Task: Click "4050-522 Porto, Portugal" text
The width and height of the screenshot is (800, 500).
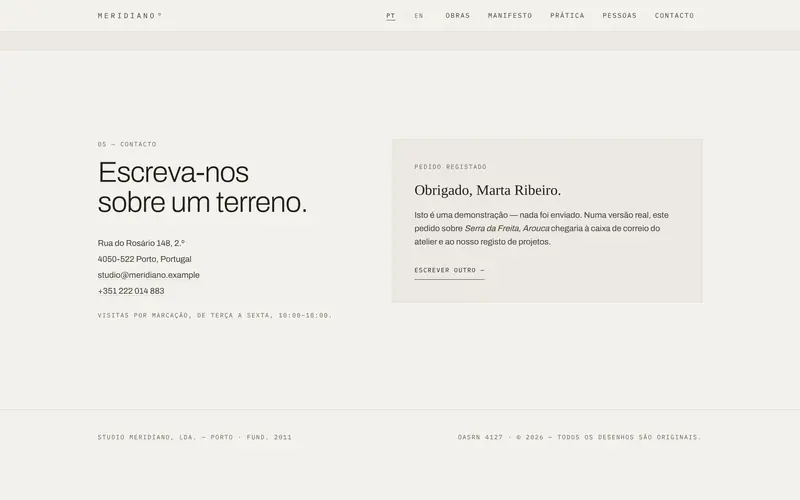Action: click(144, 259)
